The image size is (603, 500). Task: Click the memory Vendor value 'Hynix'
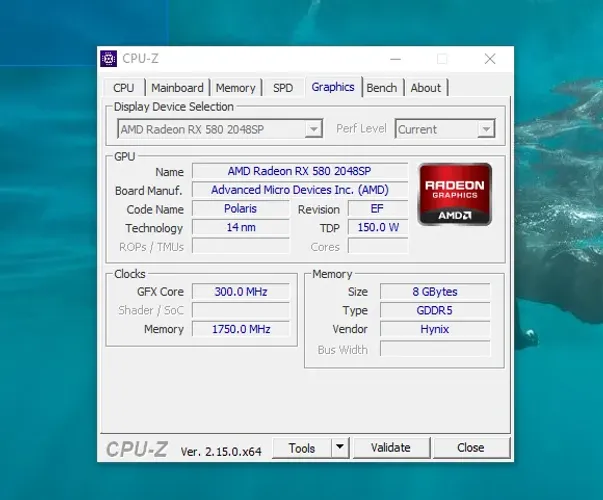click(x=435, y=329)
